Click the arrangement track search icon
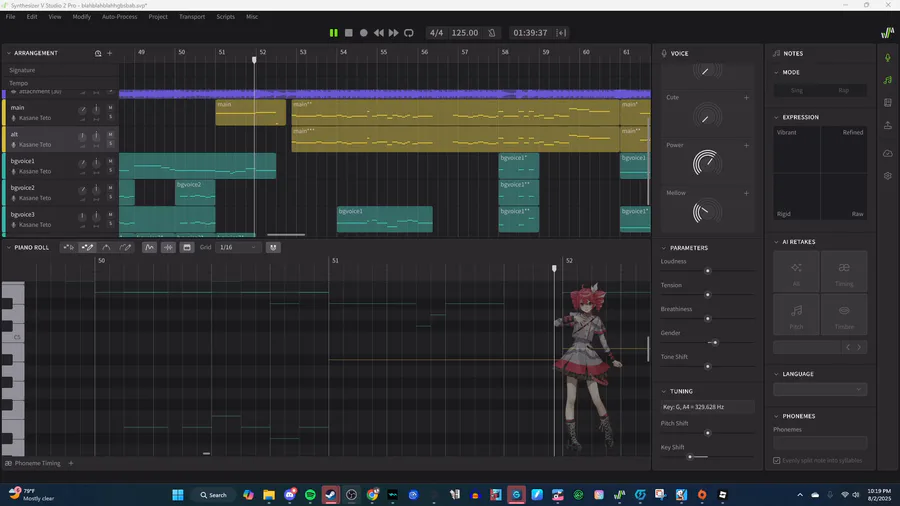 (x=98, y=53)
